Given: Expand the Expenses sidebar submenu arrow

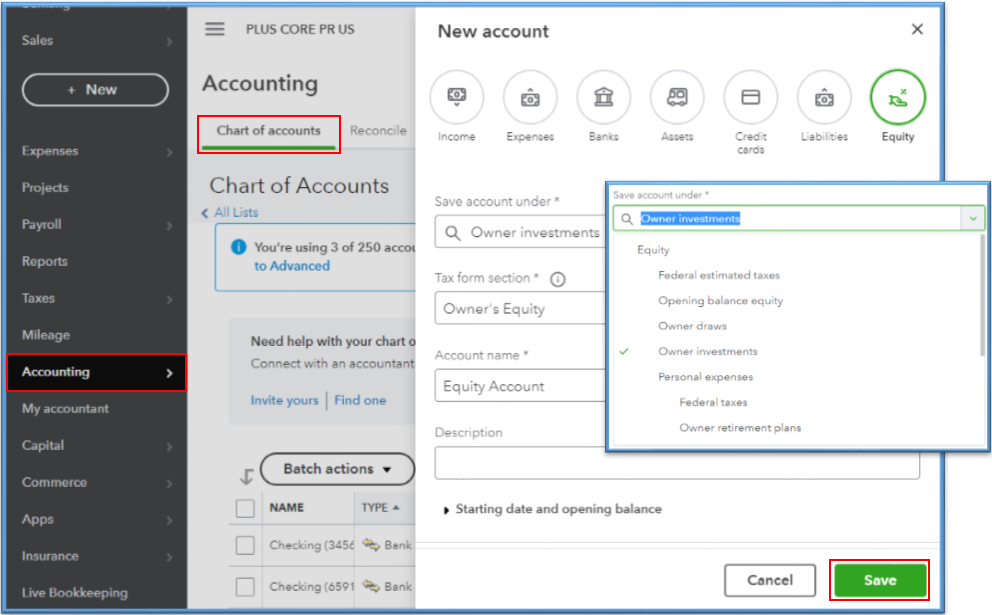Looking at the screenshot, I should click(x=169, y=152).
